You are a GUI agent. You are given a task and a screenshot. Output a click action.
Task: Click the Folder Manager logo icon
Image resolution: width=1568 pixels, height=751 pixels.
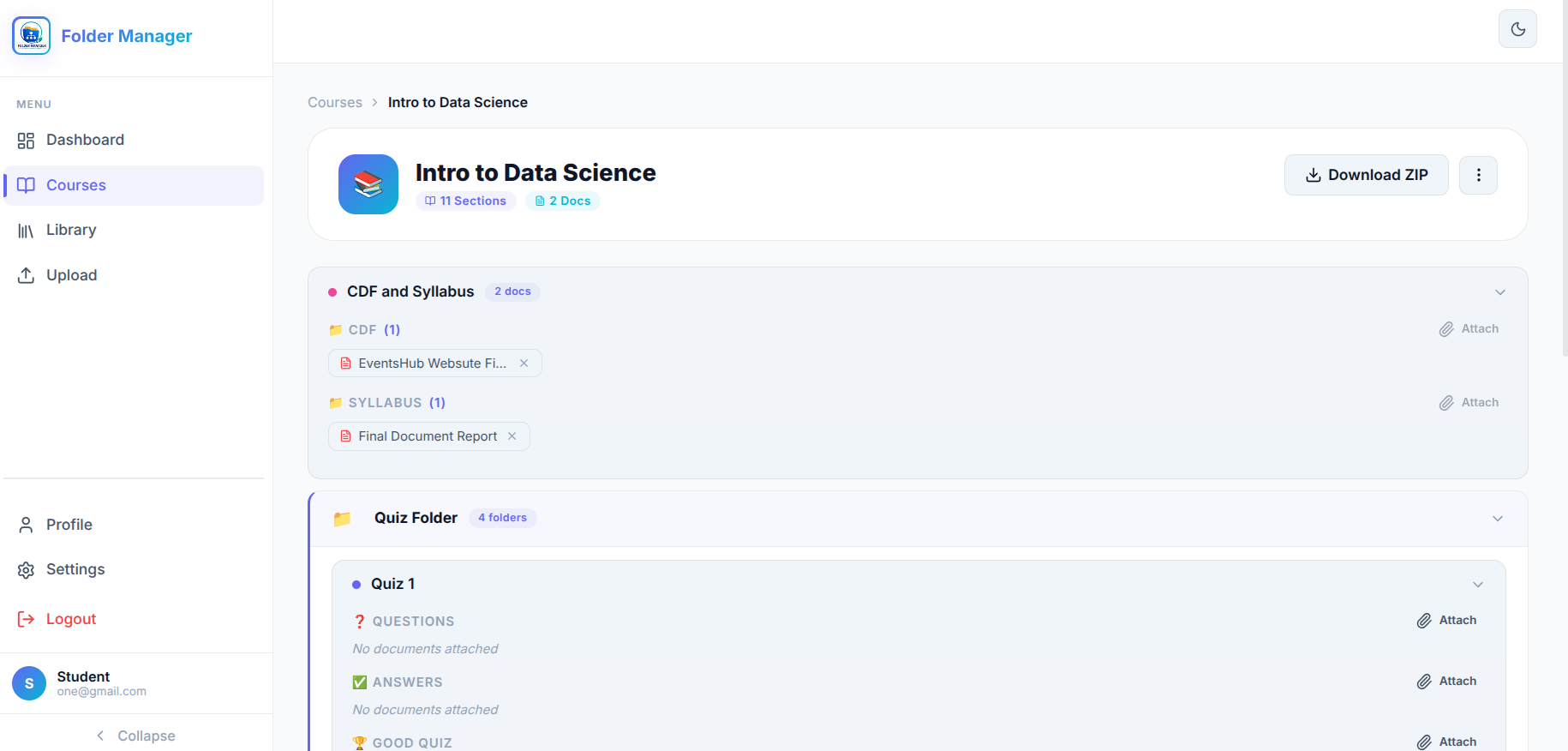tap(32, 35)
